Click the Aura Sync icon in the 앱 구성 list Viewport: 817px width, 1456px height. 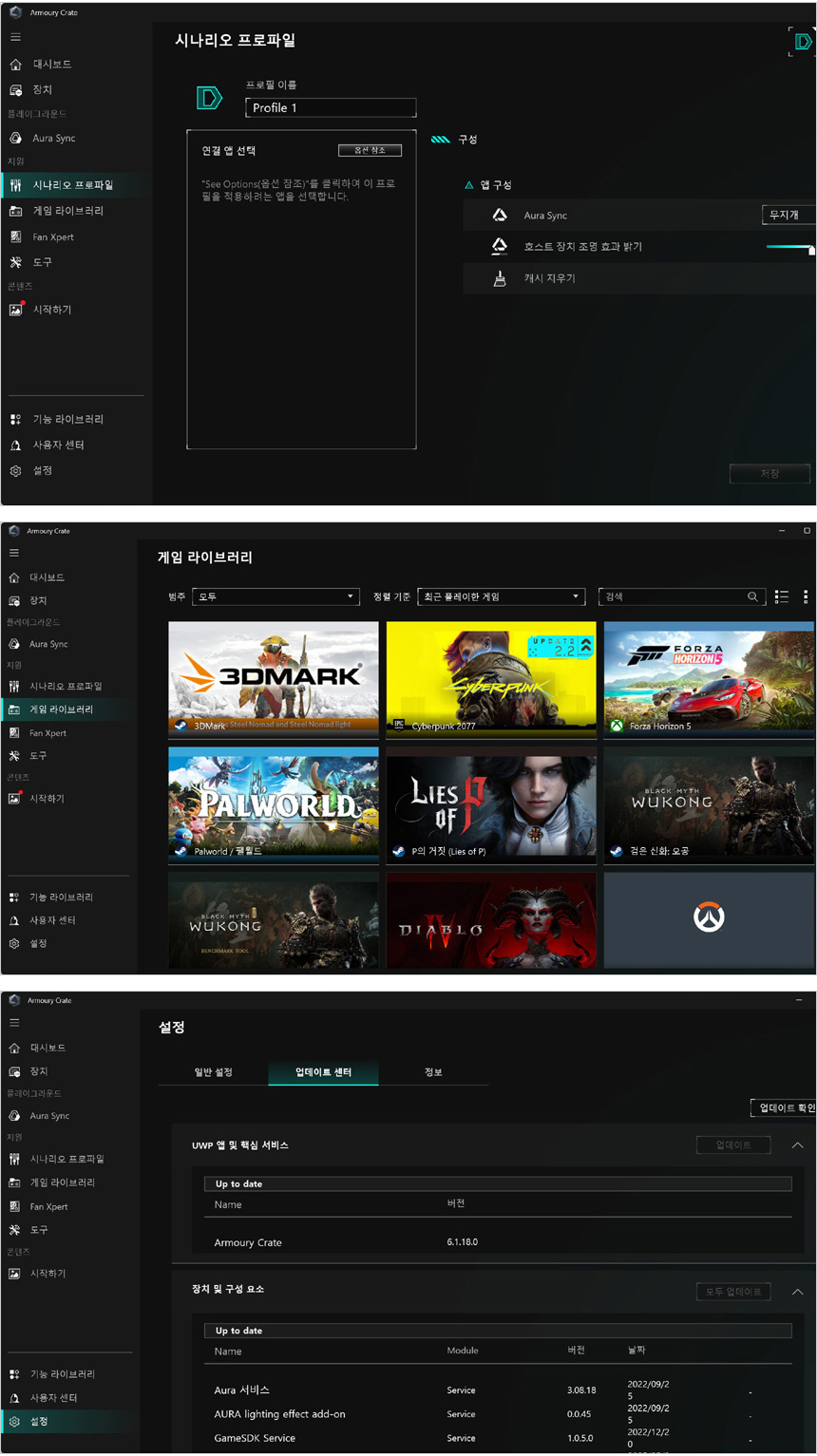[x=500, y=216]
